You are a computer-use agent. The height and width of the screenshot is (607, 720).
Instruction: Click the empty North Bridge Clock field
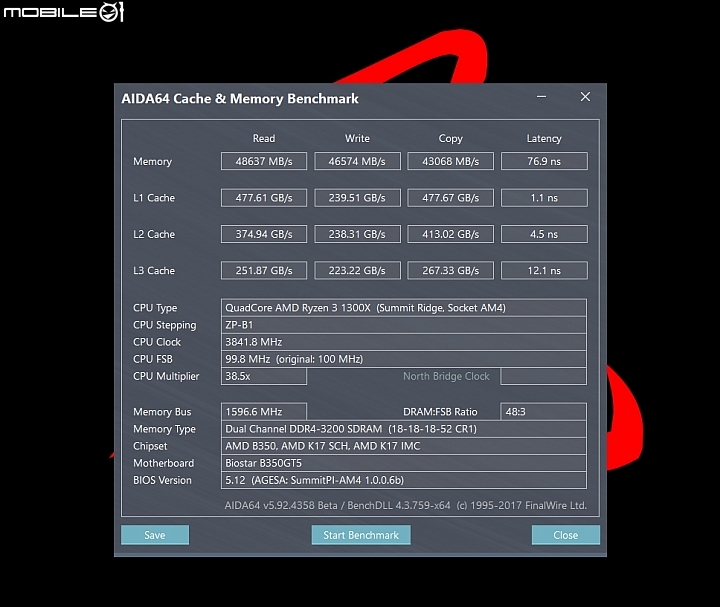coord(543,376)
